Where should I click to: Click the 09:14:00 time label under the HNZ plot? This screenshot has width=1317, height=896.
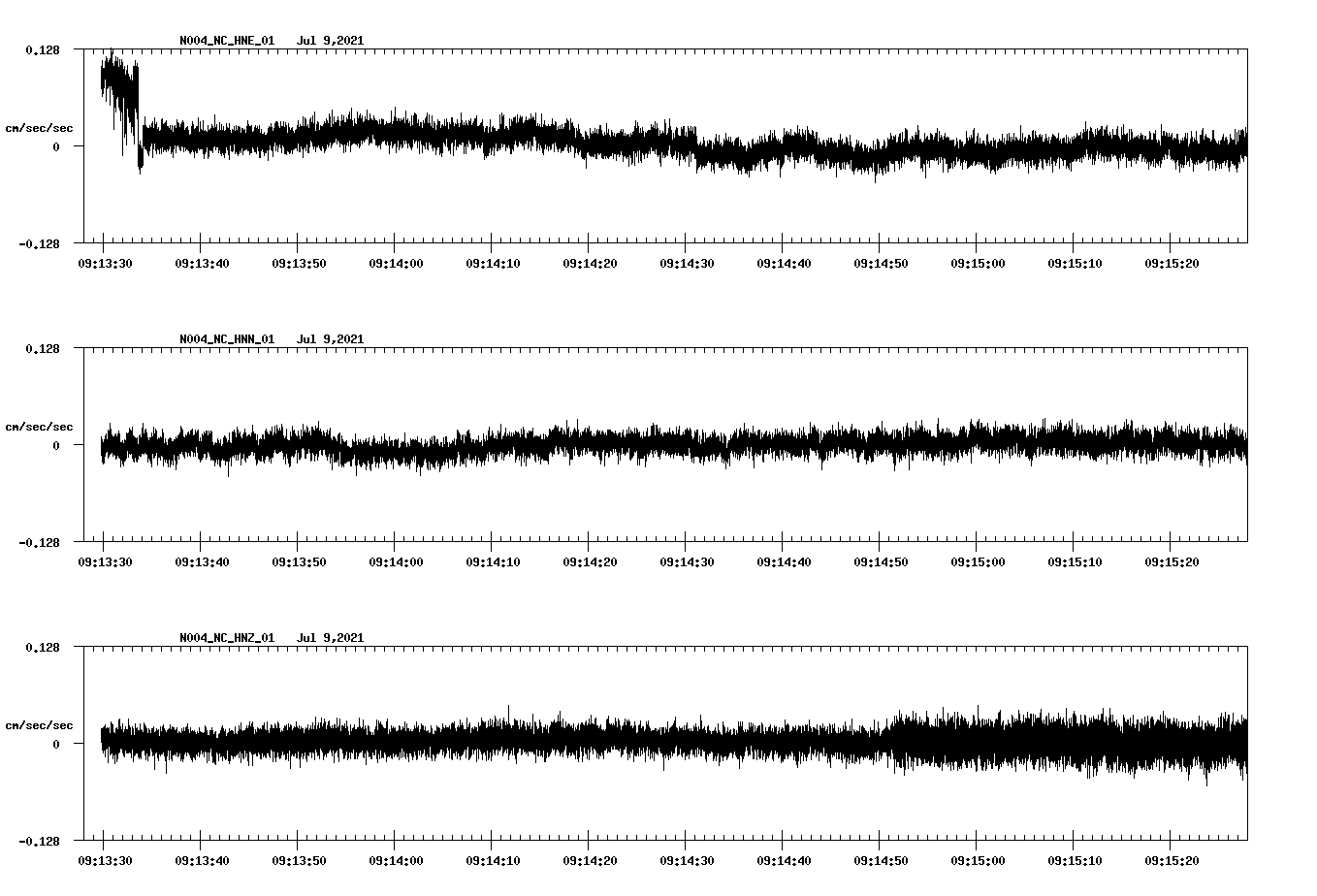(396, 860)
